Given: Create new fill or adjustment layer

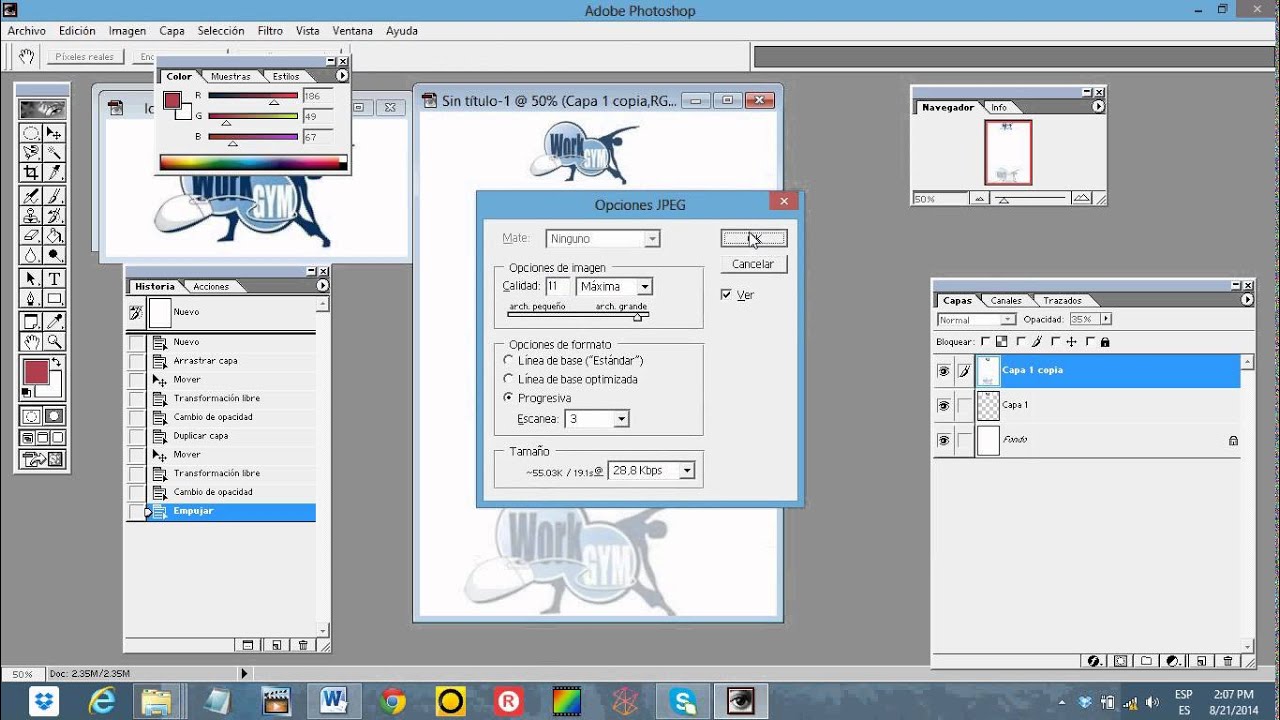Looking at the screenshot, I should [1173, 661].
